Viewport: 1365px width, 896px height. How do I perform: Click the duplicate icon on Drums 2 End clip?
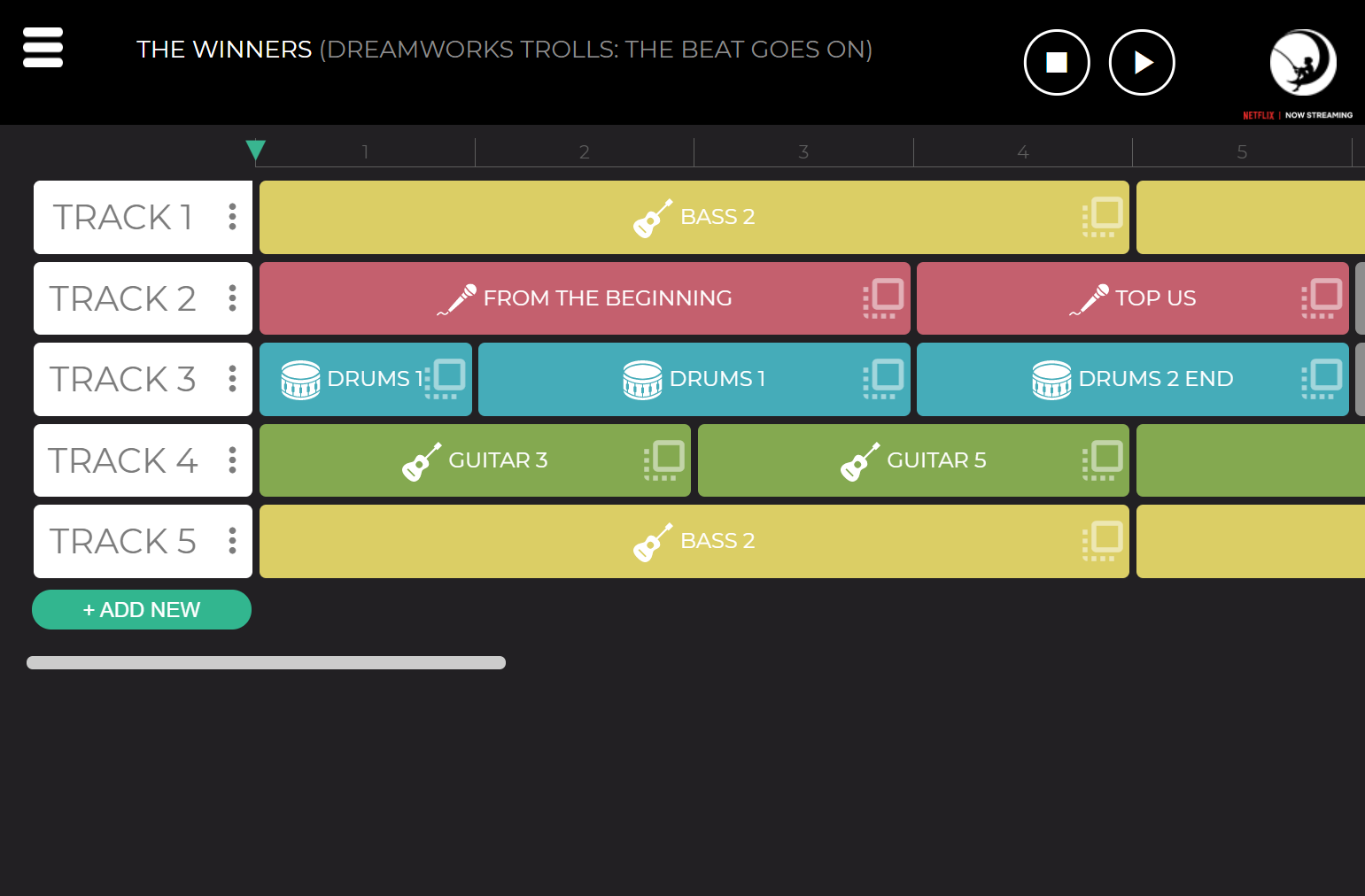pyautogui.click(x=1322, y=379)
